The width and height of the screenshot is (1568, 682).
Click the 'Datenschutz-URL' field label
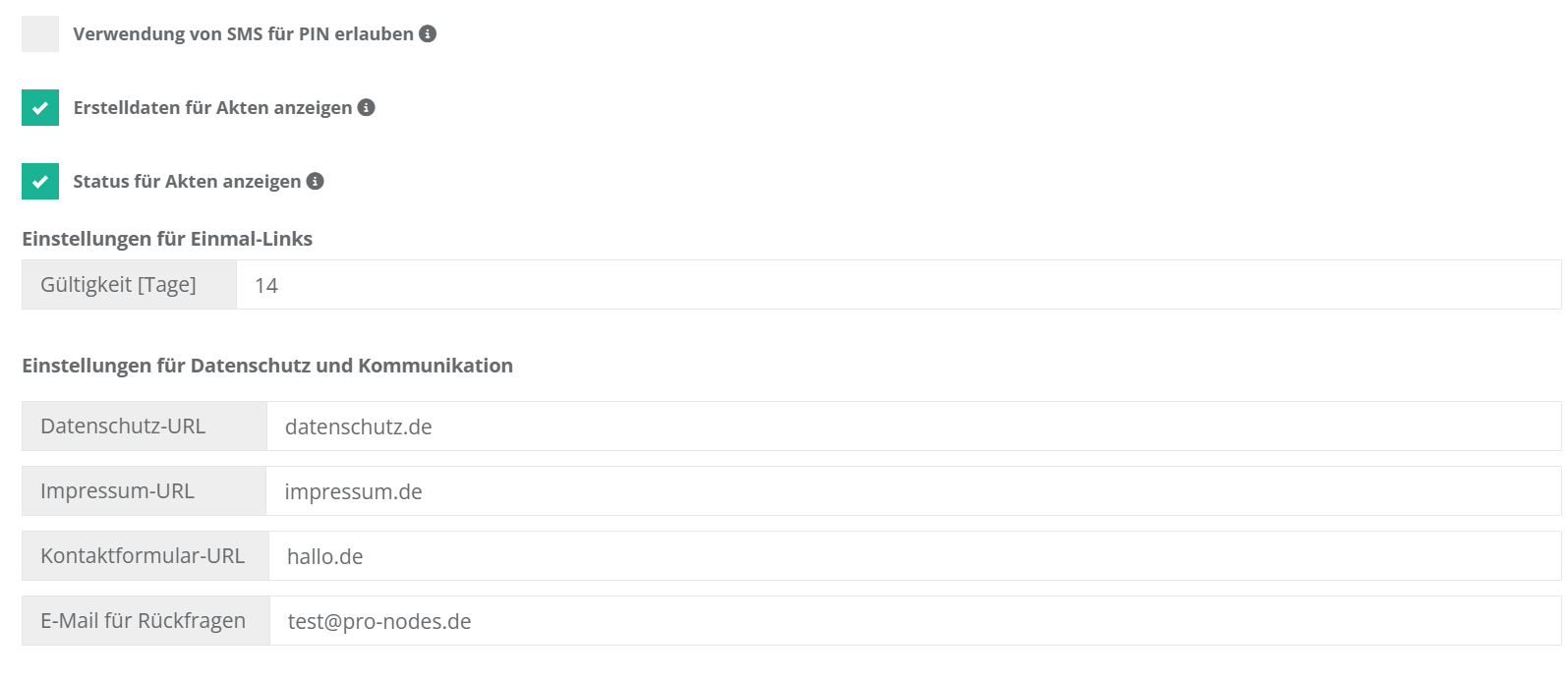[123, 426]
